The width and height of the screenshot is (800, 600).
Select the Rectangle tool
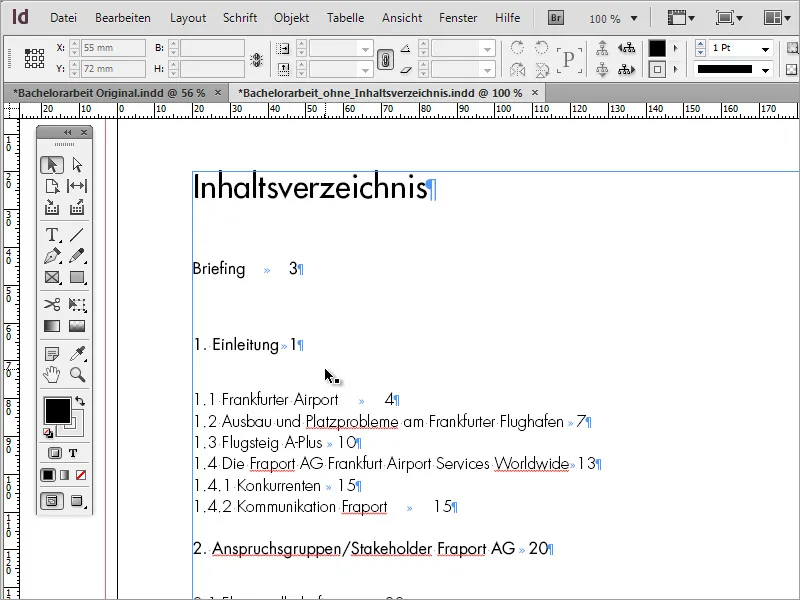click(x=77, y=278)
